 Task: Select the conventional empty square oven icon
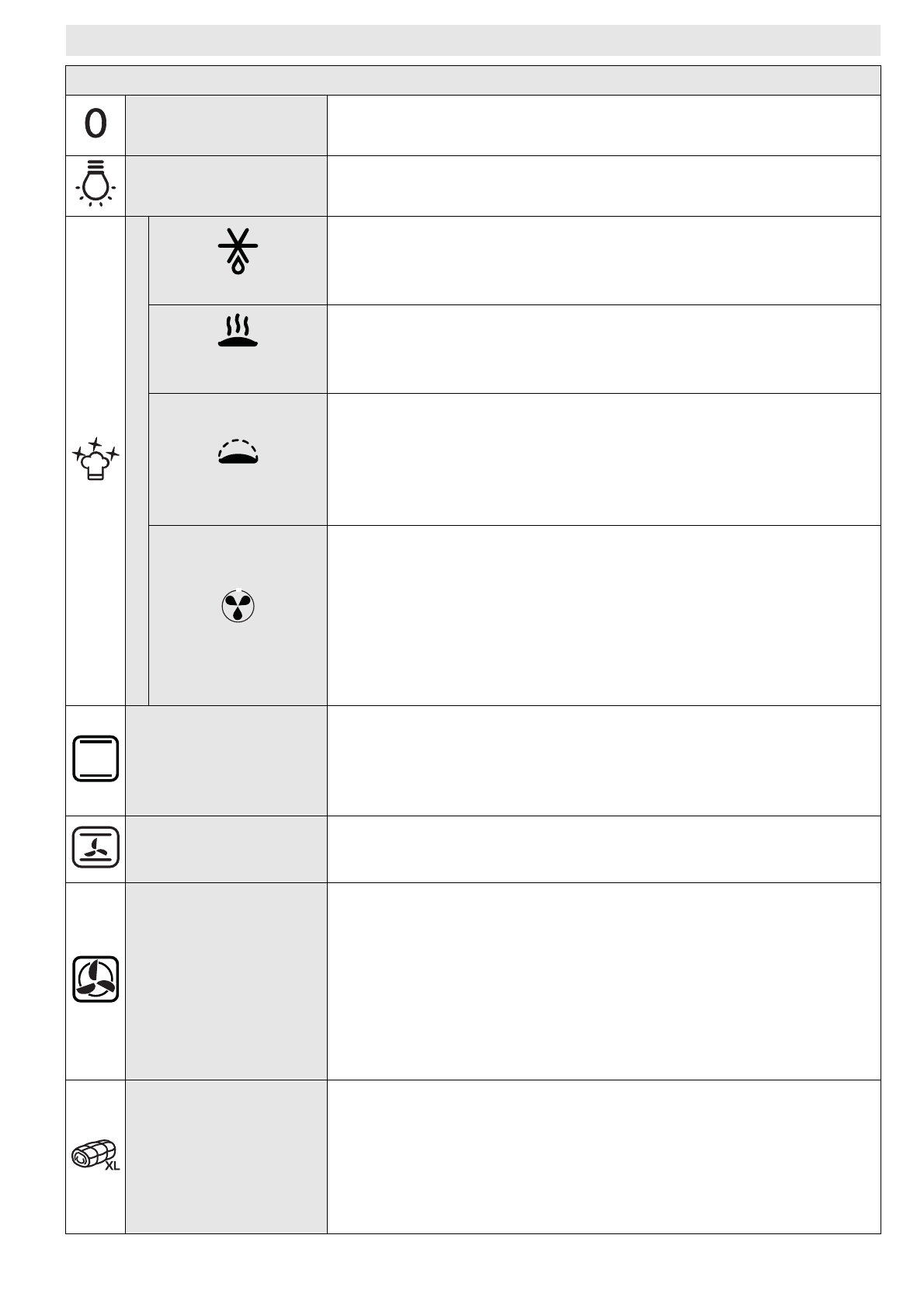(96, 758)
